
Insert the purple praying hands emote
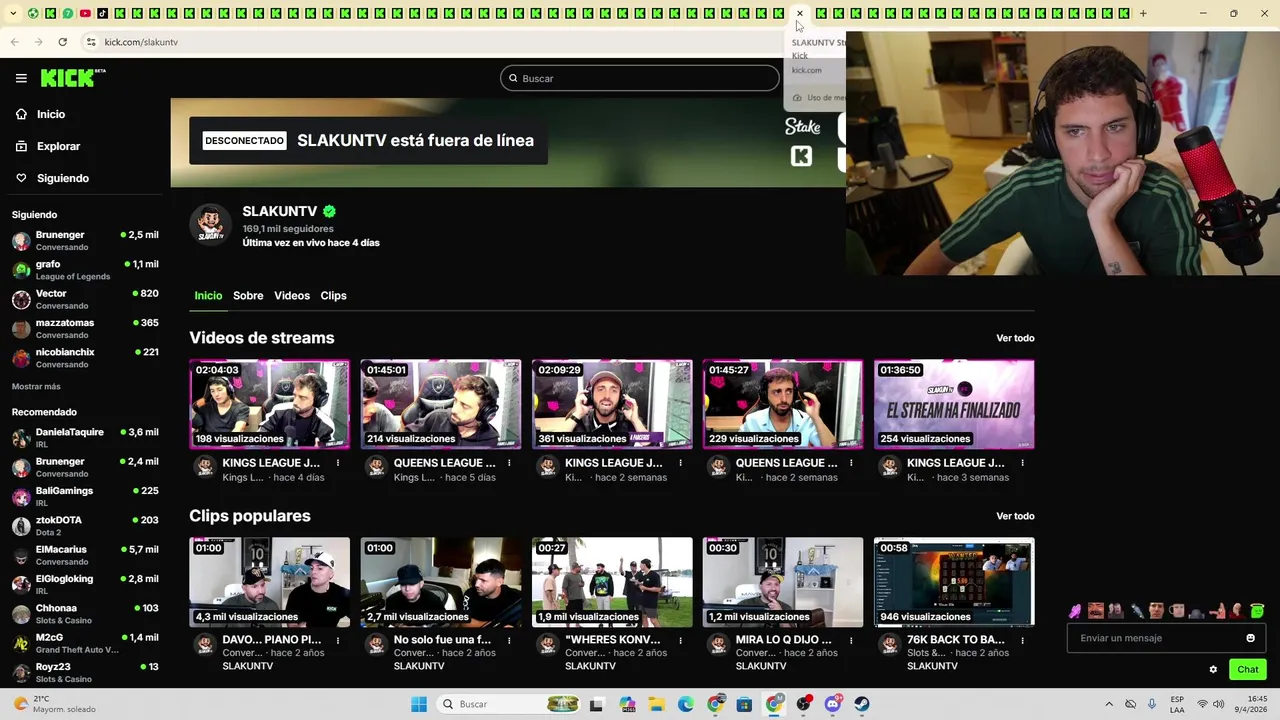point(1075,610)
